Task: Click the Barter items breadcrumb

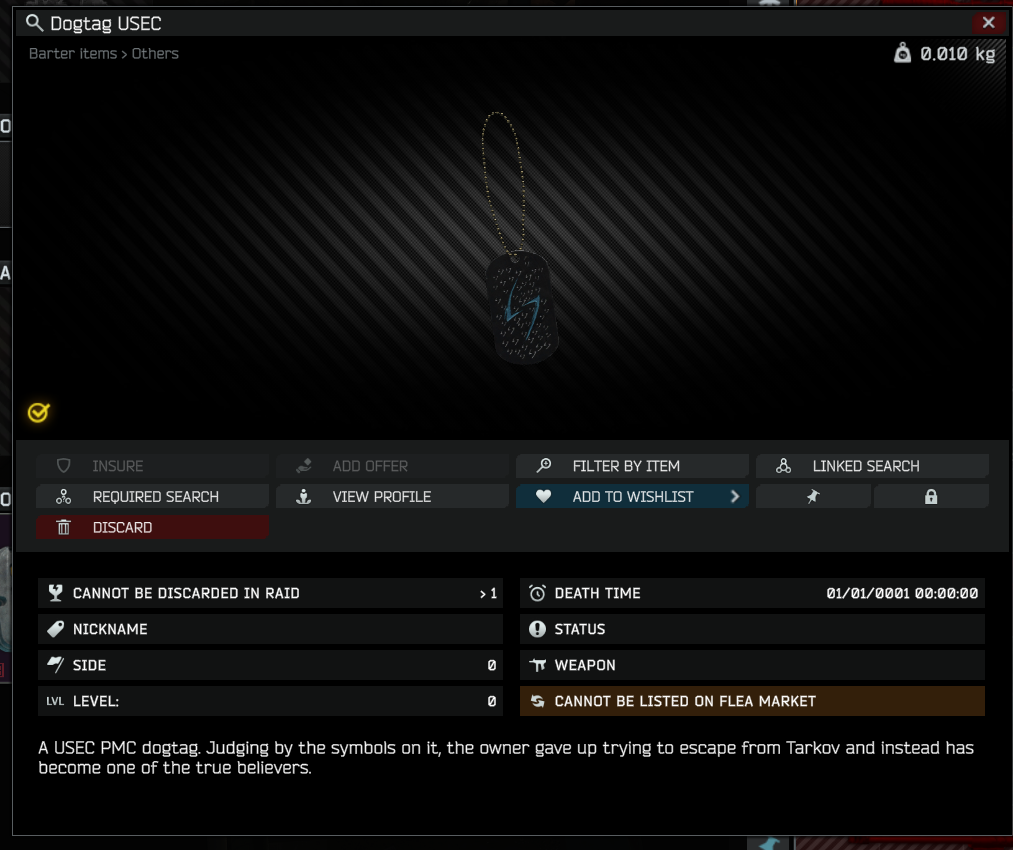Action: coord(73,54)
